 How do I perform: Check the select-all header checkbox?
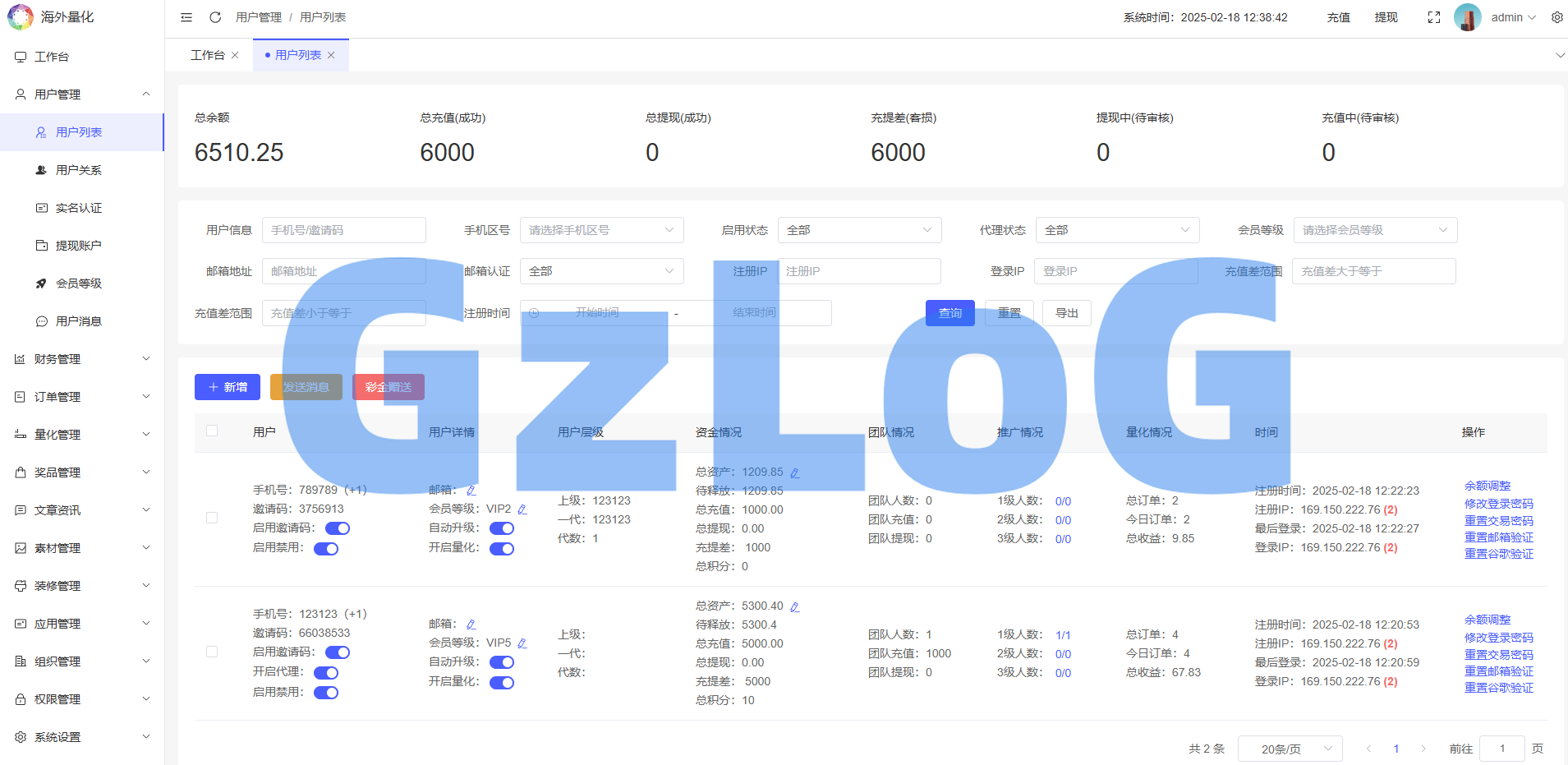coord(212,431)
